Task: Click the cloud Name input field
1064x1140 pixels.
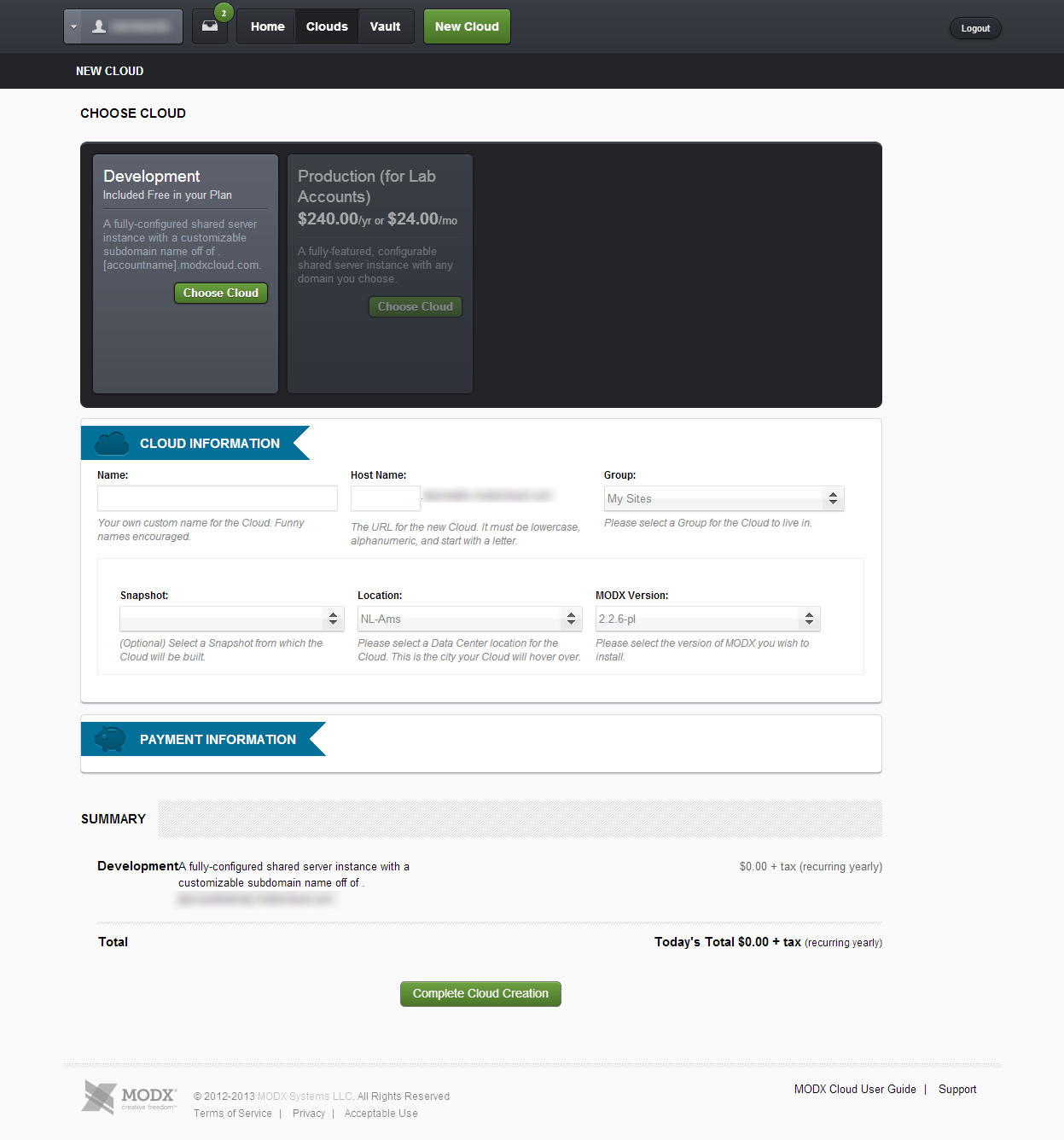Action: [x=218, y=498]
